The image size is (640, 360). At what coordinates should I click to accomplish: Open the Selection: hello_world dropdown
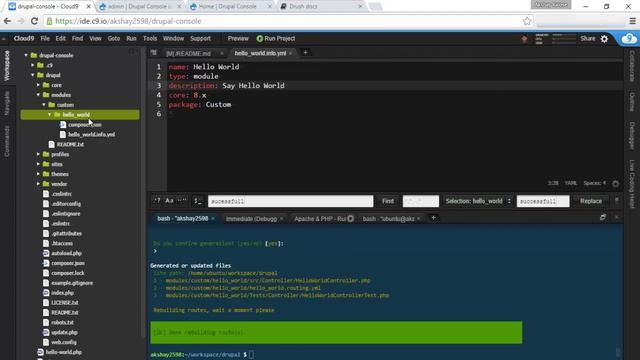478,201
